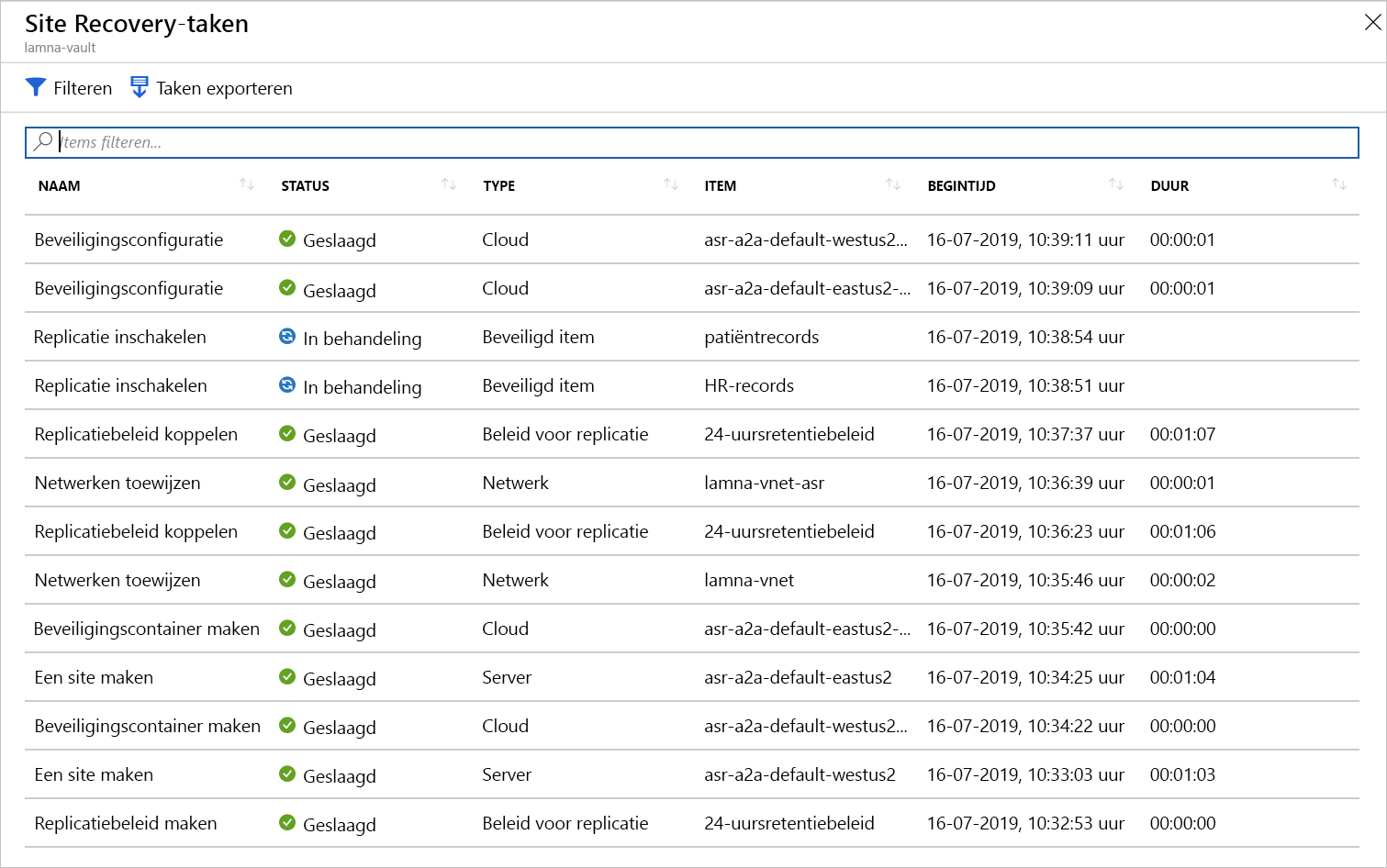Viewport: 1387px width, 868px height.
Task: Click 'asr-a2a-default-westus2' server item cell
Action: tap(800, 774)
